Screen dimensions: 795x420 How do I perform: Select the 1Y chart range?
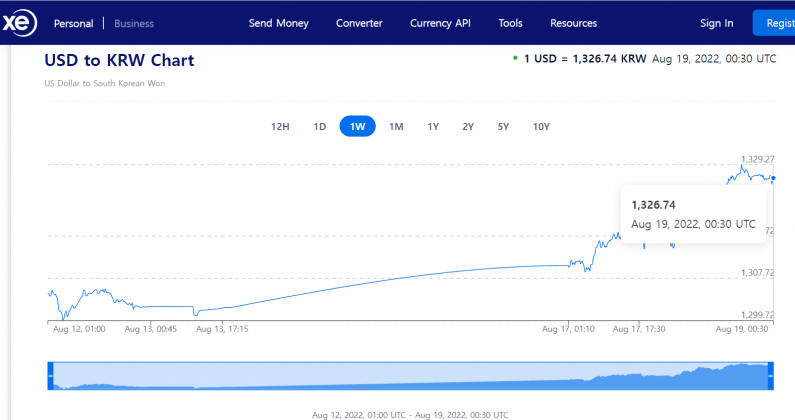[x=433, y=126]
